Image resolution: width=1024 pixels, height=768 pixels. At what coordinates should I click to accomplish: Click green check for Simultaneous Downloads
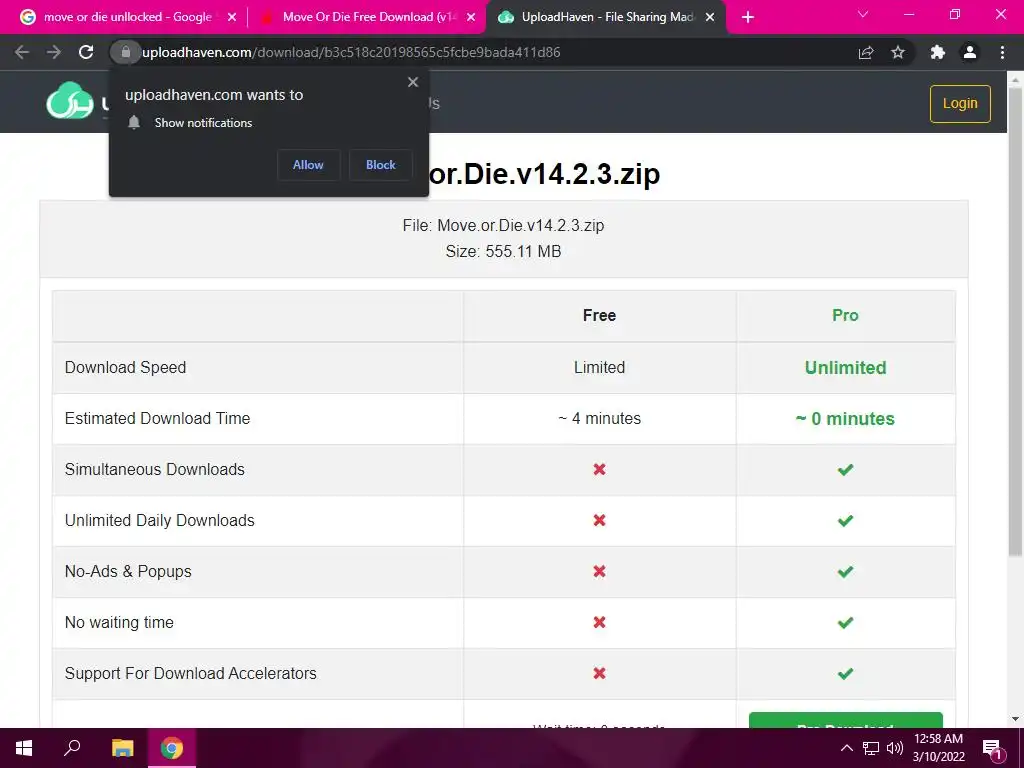click(845, 470)
